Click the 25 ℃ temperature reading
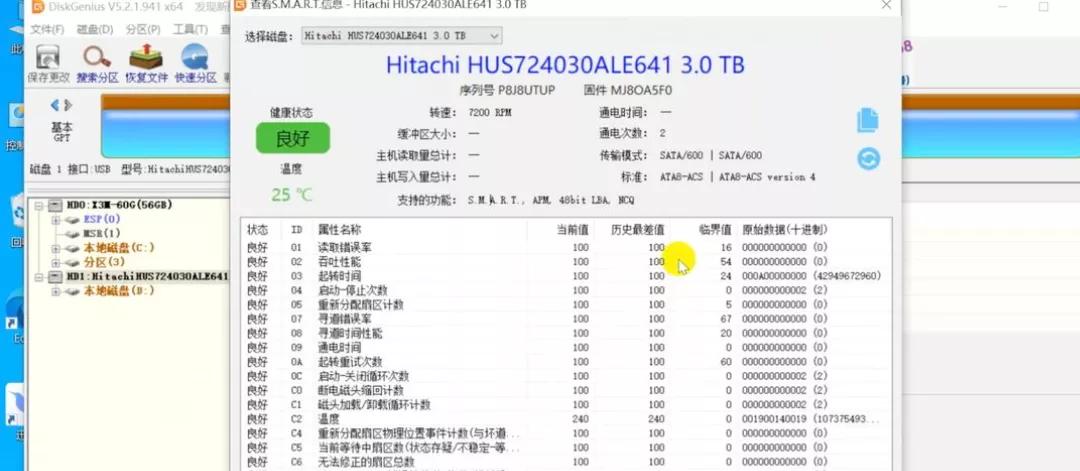This screenshot has height=471, width=1080. [x=292, y=196]
